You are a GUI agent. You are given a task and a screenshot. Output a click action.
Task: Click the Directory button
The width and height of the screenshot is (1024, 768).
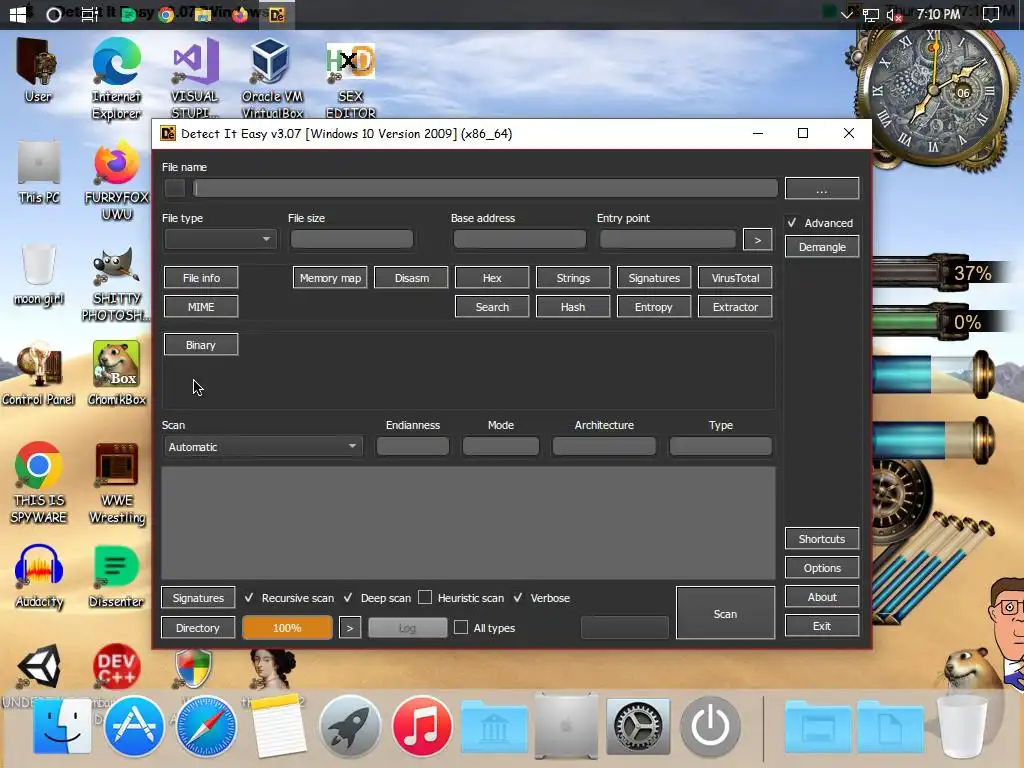[198, 628]
